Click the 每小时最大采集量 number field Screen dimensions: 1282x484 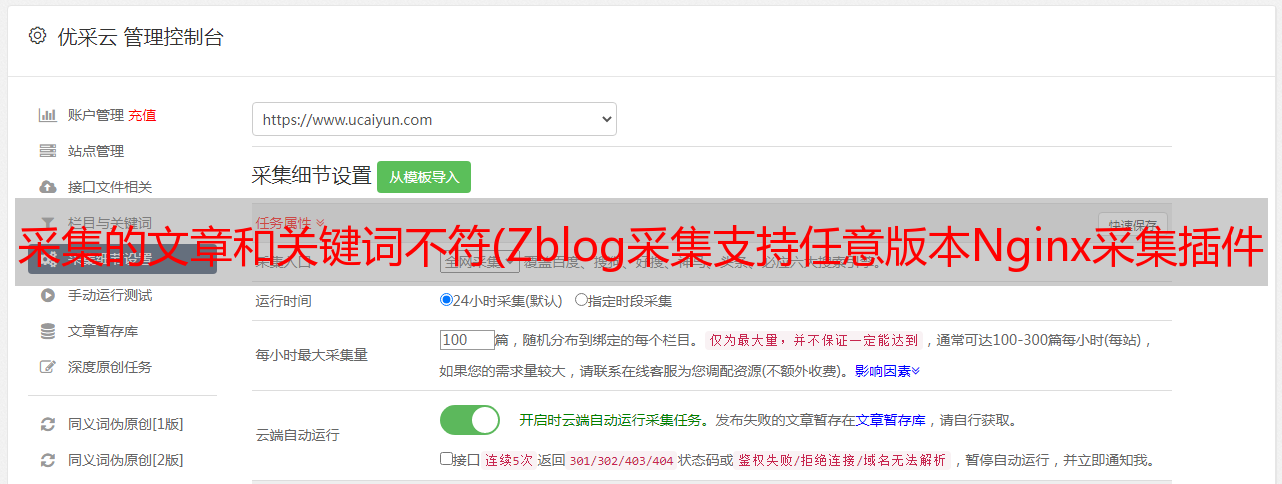click(467, 340)
